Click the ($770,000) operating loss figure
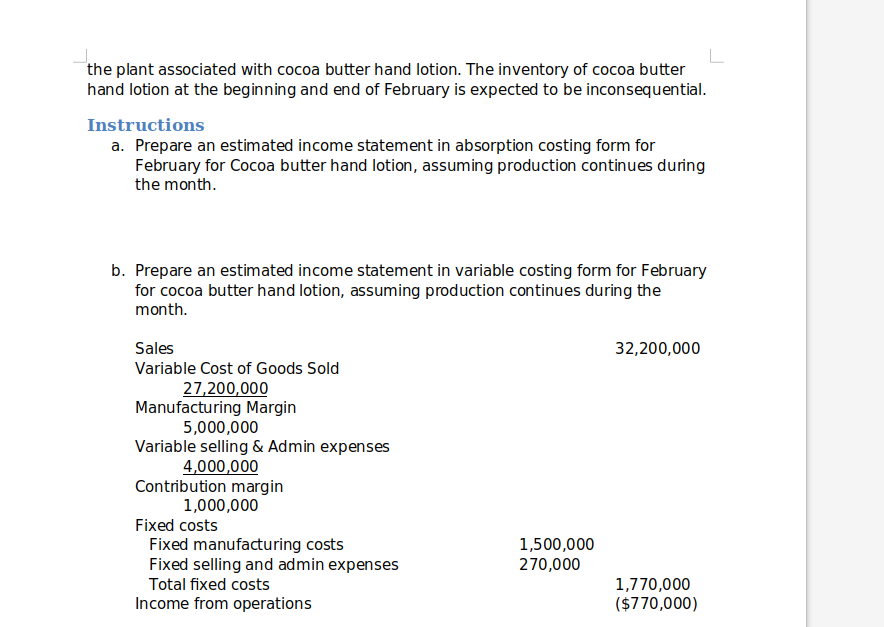This screenshot has height=627, width=884. tap(656, 604)
